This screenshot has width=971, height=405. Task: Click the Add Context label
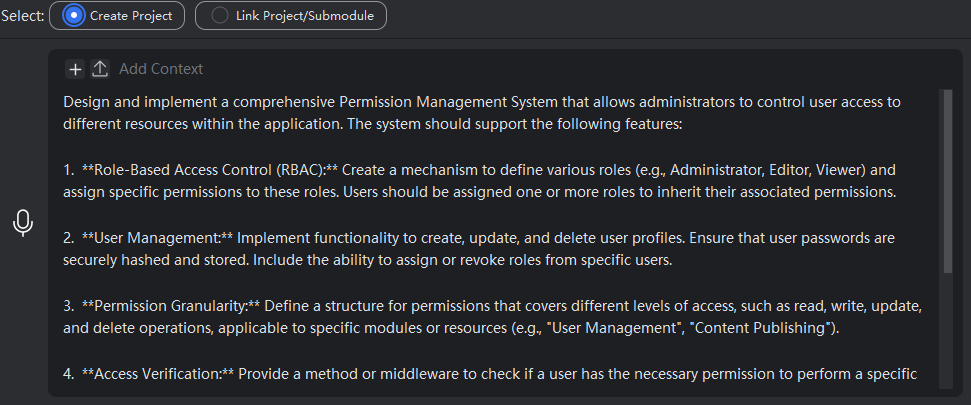point(161,69)
